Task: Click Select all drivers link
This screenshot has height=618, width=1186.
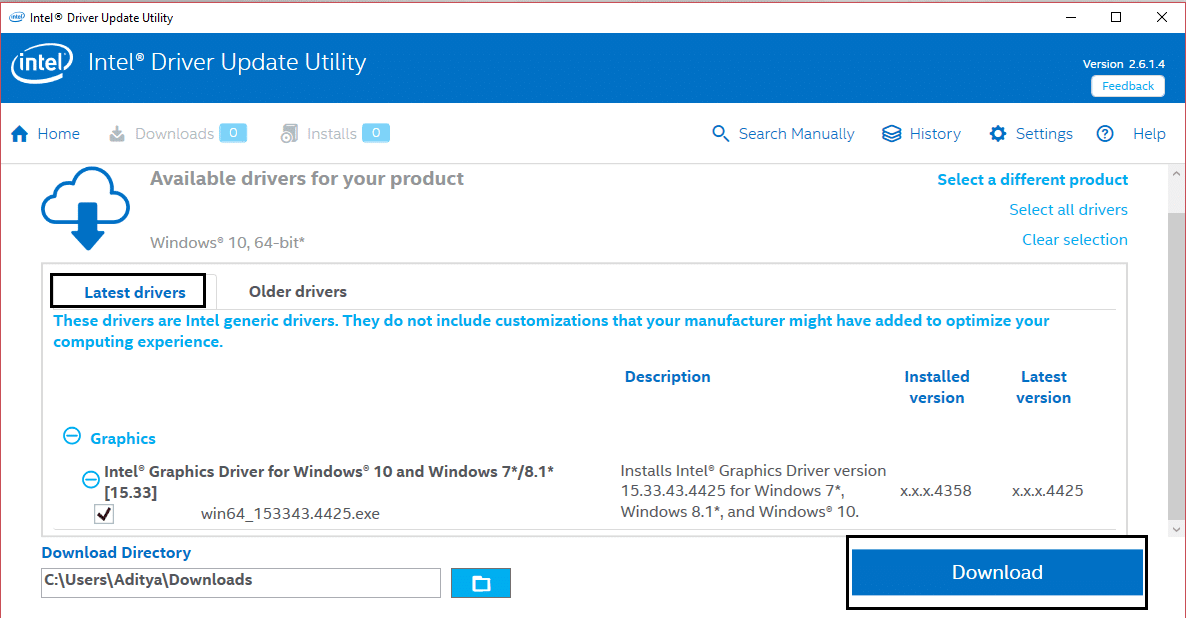Action: click(1067, 209)
